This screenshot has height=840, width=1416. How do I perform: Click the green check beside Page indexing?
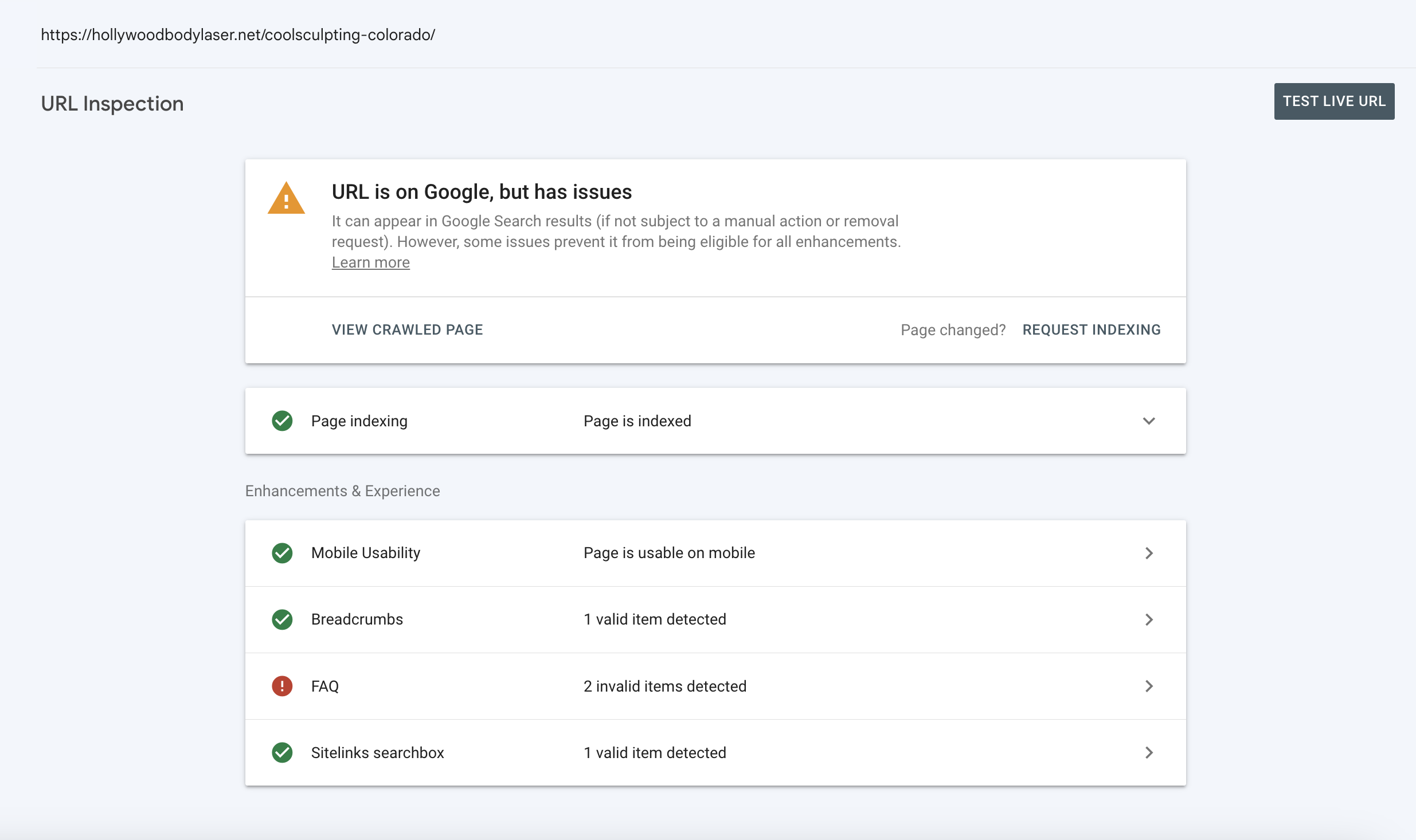pyautogui.click(x=282, y=421)
